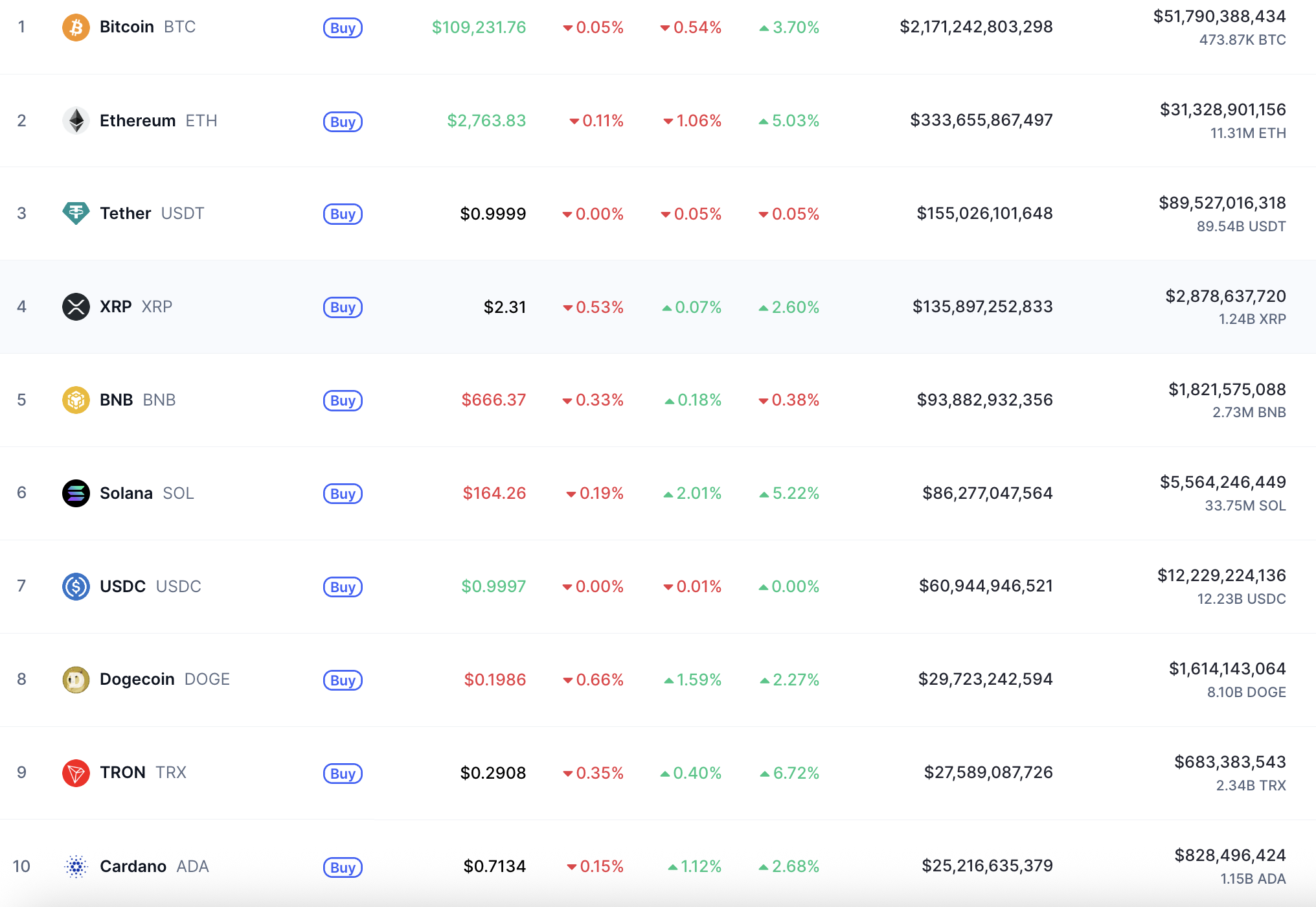Click XRP volume $2,878,637,720
The height and width of the screenshot is (907, 1316).
(x=1225, y=296)
